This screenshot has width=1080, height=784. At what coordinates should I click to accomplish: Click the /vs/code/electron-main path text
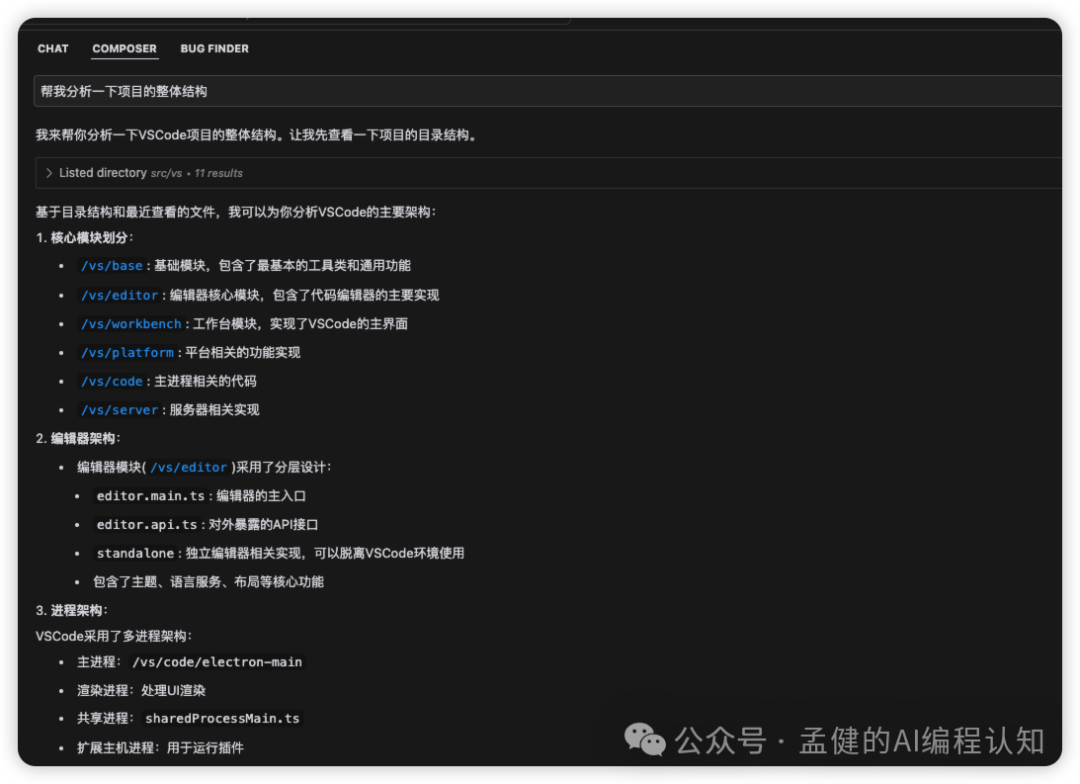217,662
